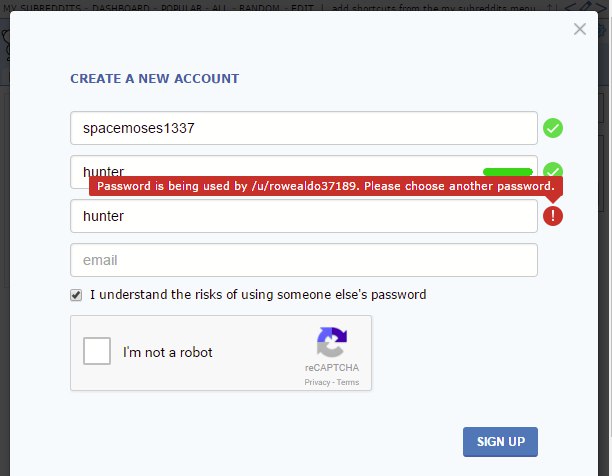Open the RANDOM link in the top bar
This screenshot has width=612, height=476.
(259, 7)
